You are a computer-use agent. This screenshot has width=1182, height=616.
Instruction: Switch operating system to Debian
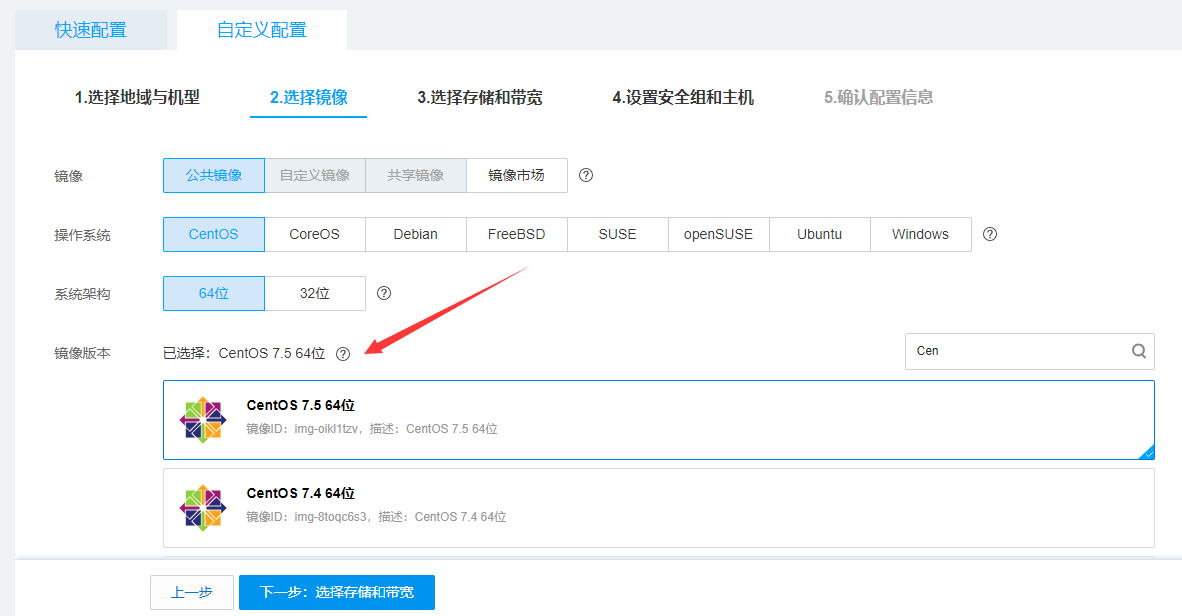tap(415, 234)
